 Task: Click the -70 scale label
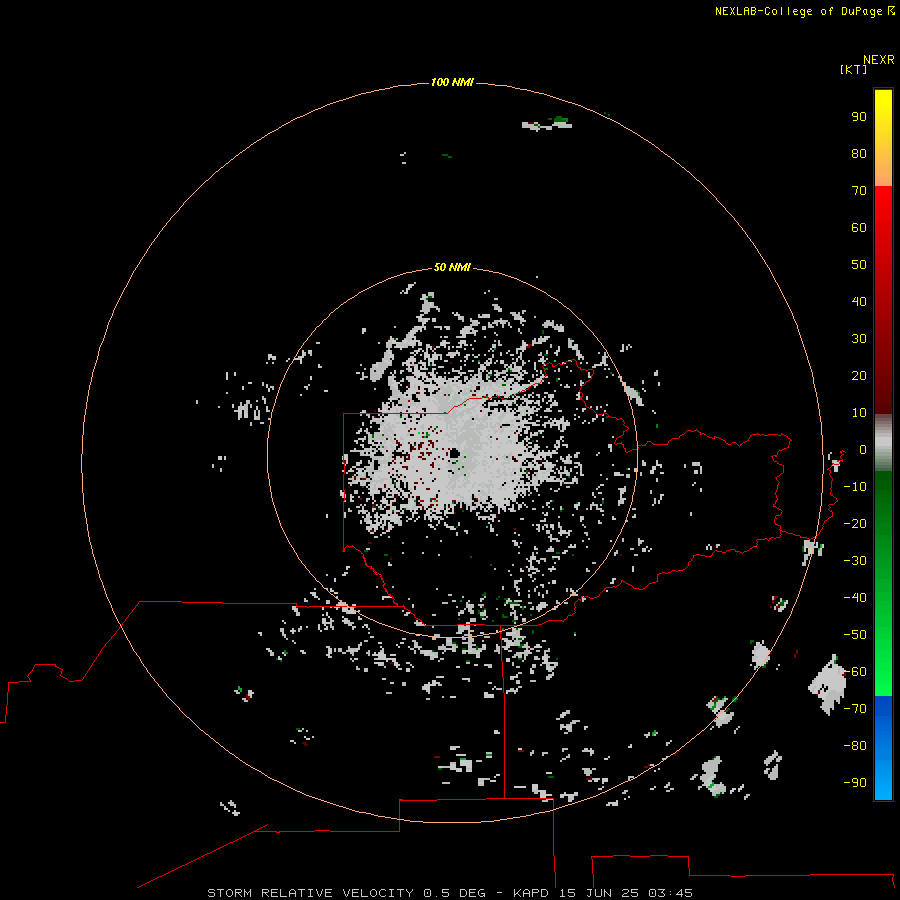click(x=855, y=709)
